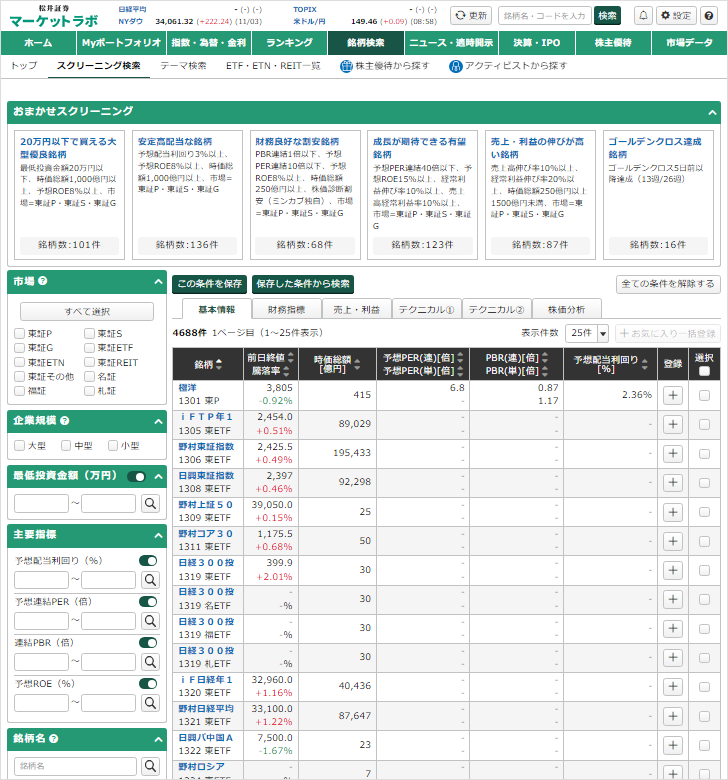Click the plus register icon for 1305 row
This screenshot has width=728, height=780.
(x=673, y=424)
